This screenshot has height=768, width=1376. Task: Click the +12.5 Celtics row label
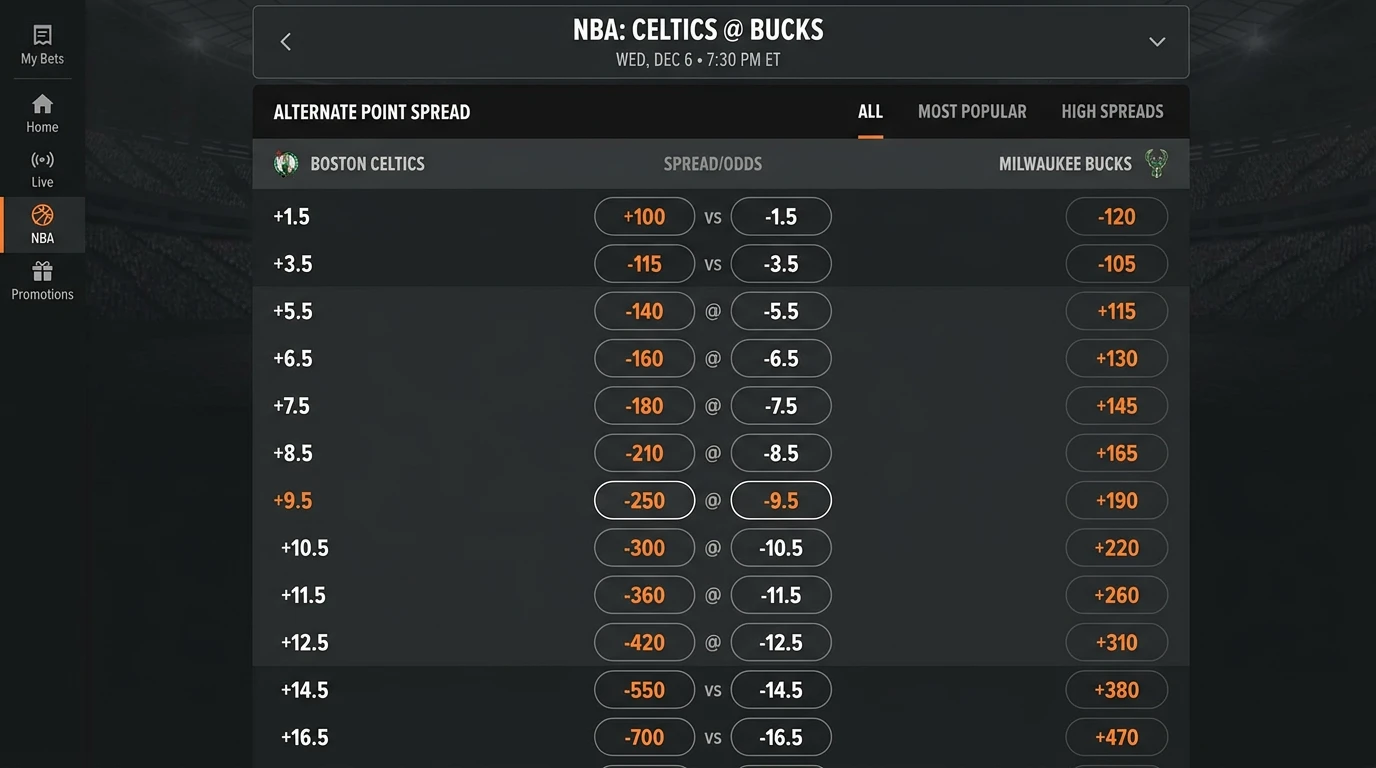click(x=305, y=642)
